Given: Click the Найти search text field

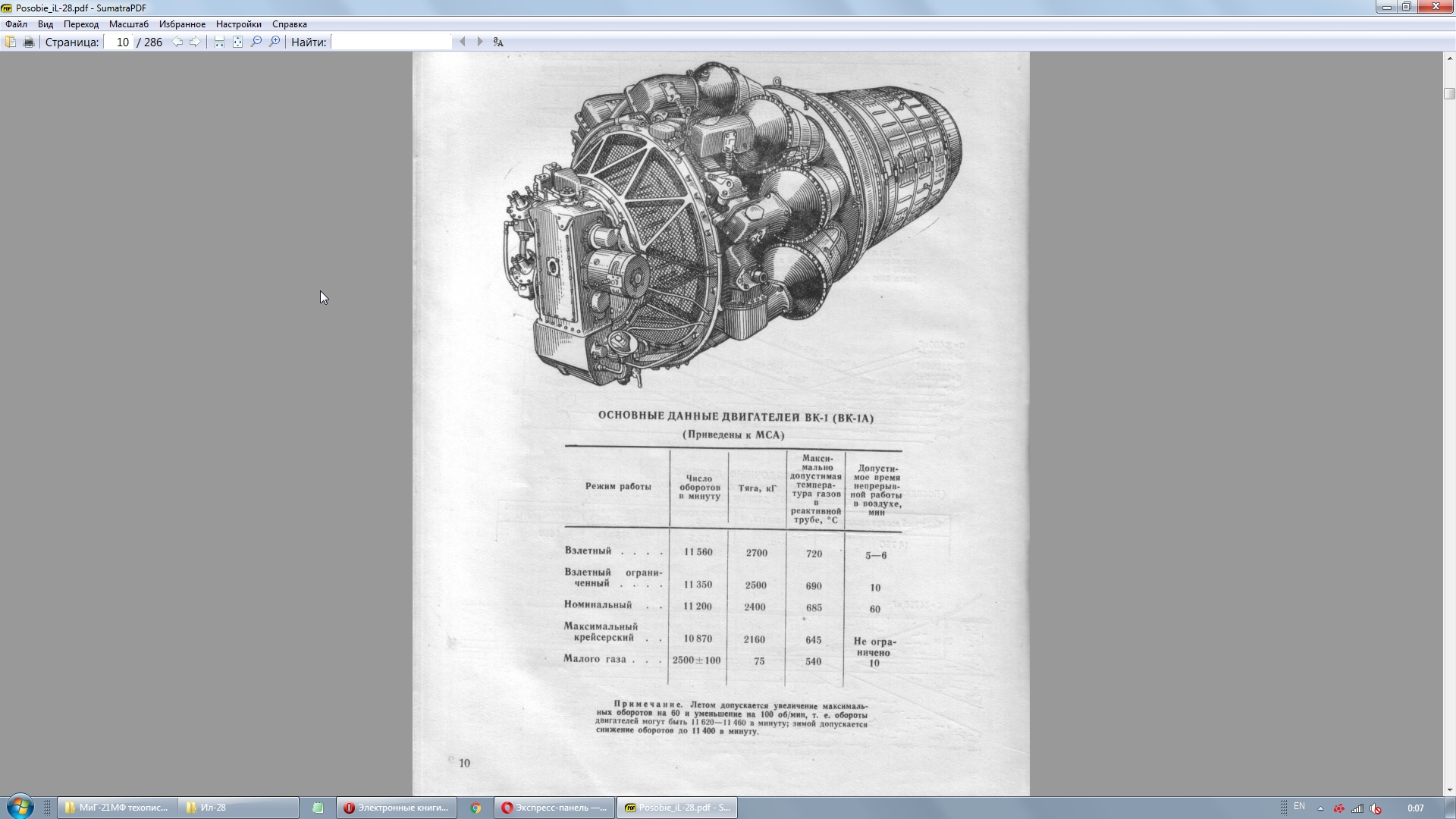Looking at the screenshot, I should point(391,42).
